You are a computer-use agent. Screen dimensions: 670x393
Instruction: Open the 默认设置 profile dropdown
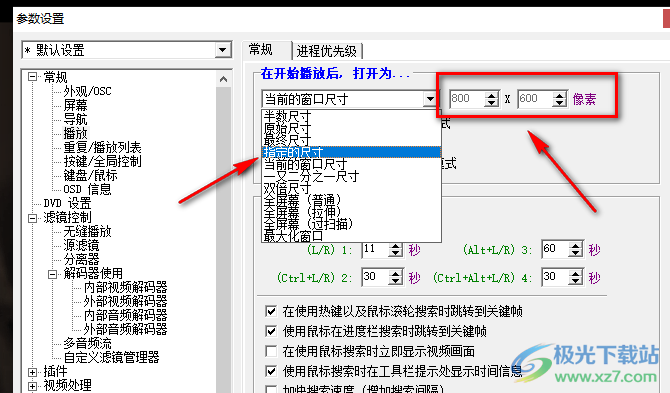click(x=222, y=50)
